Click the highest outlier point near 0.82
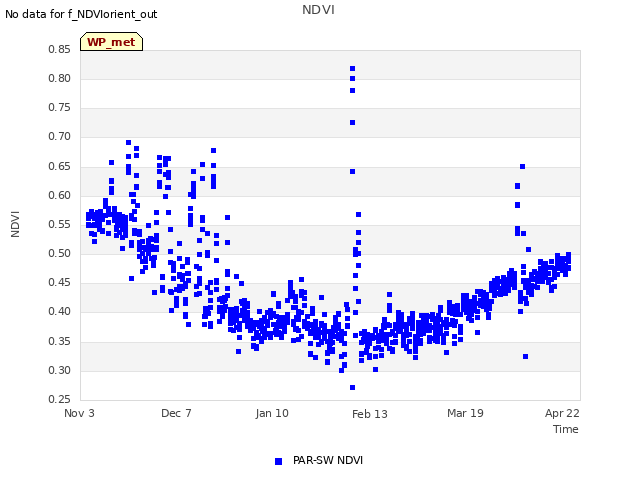Image resolution: width=640 pixels, height=480 pixels. (353, 69)
